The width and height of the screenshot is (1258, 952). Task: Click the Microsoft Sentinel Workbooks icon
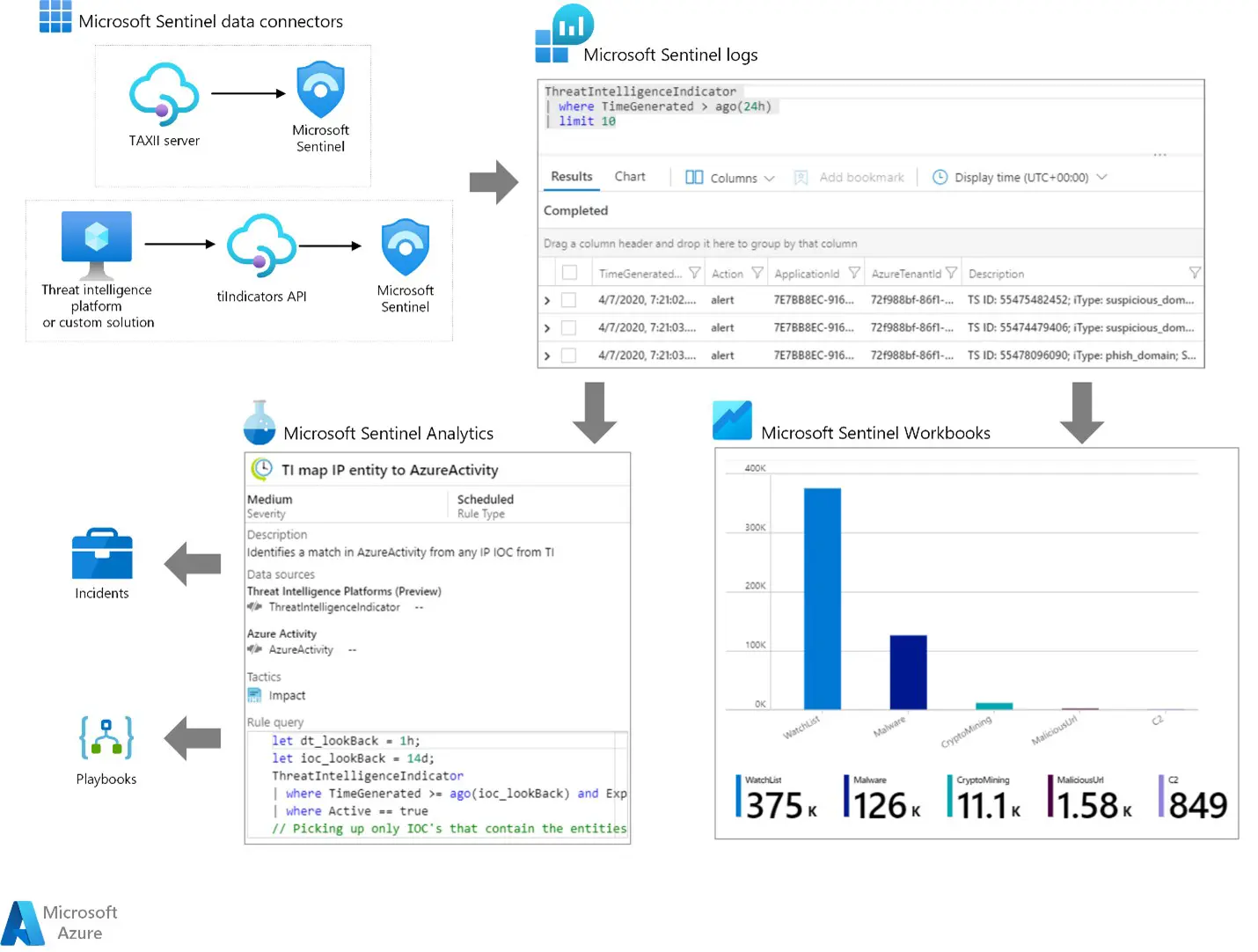(x=732, y=420)
